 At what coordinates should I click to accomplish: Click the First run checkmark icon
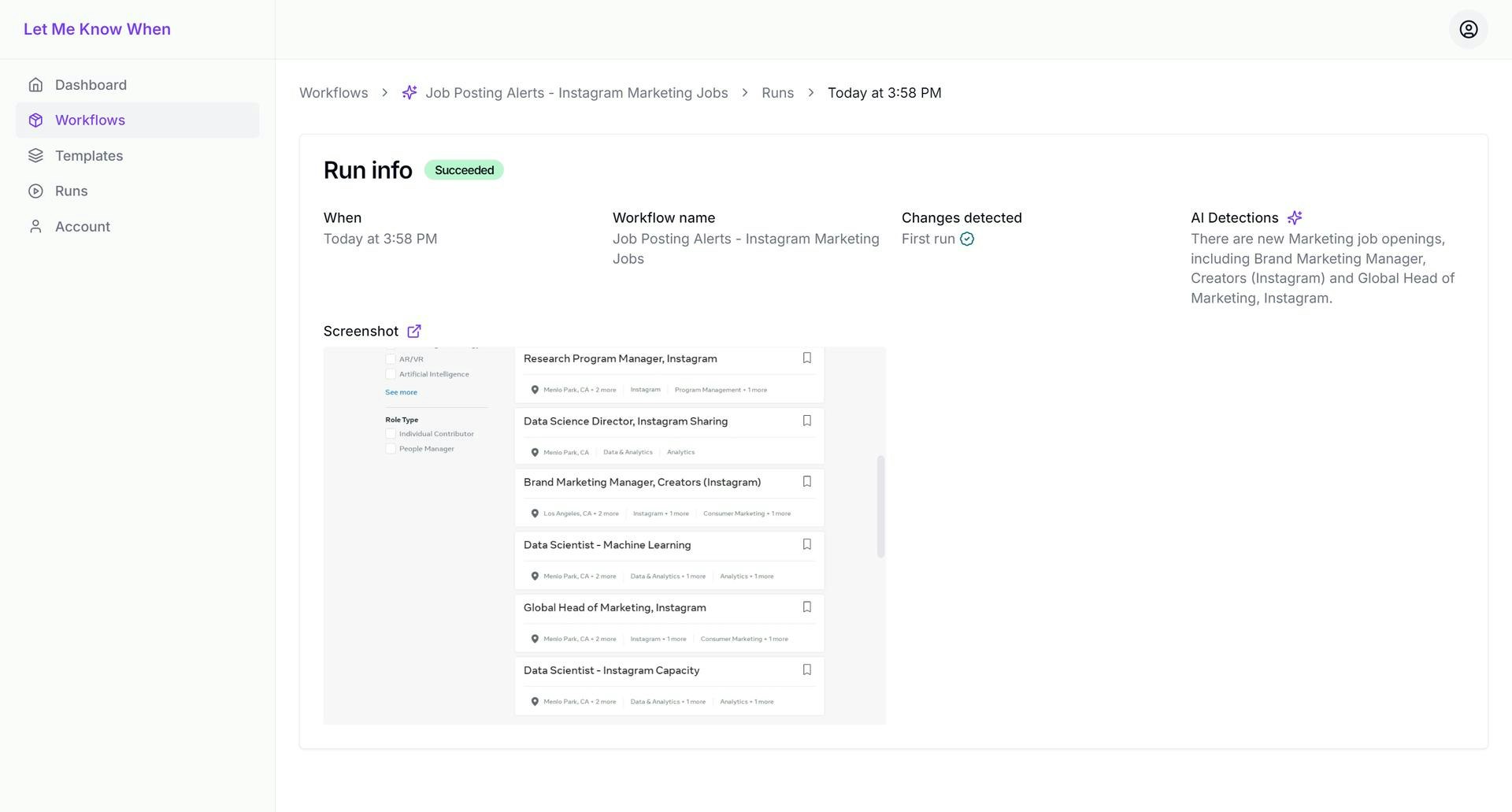point(967,239)
